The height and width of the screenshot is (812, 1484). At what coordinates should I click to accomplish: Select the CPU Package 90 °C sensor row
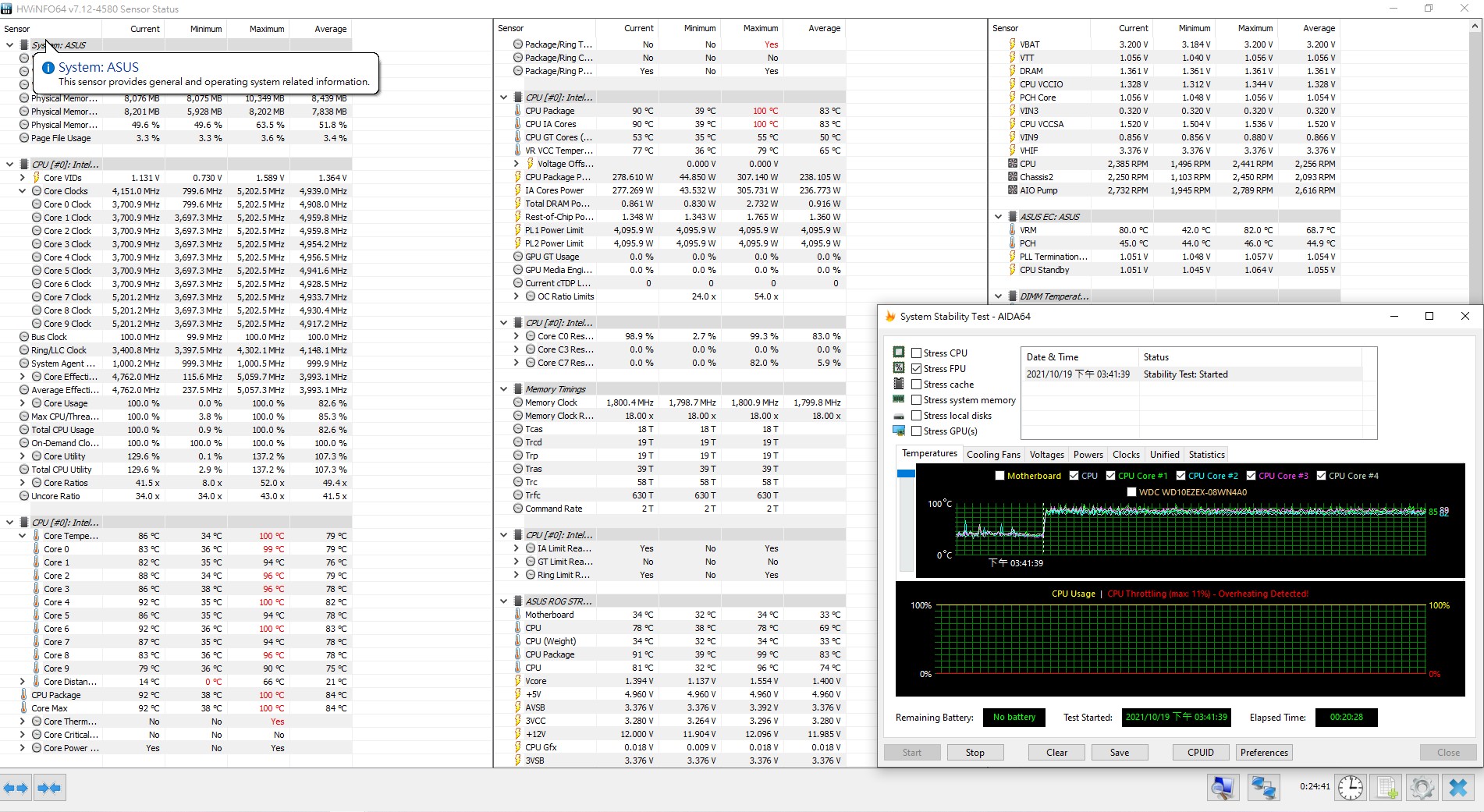pos(670,111)
